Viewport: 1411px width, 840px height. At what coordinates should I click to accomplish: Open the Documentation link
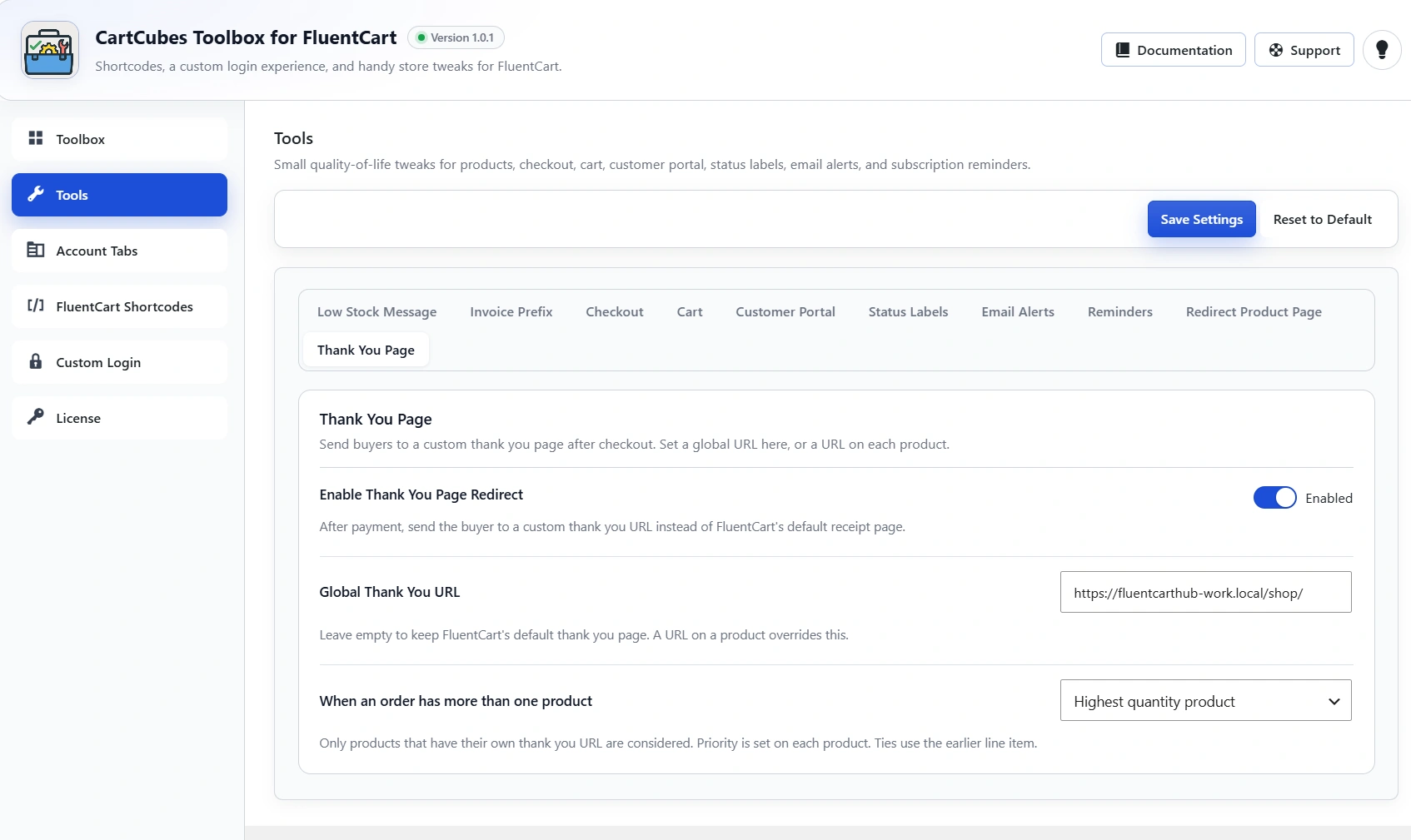coord(1174,50)
